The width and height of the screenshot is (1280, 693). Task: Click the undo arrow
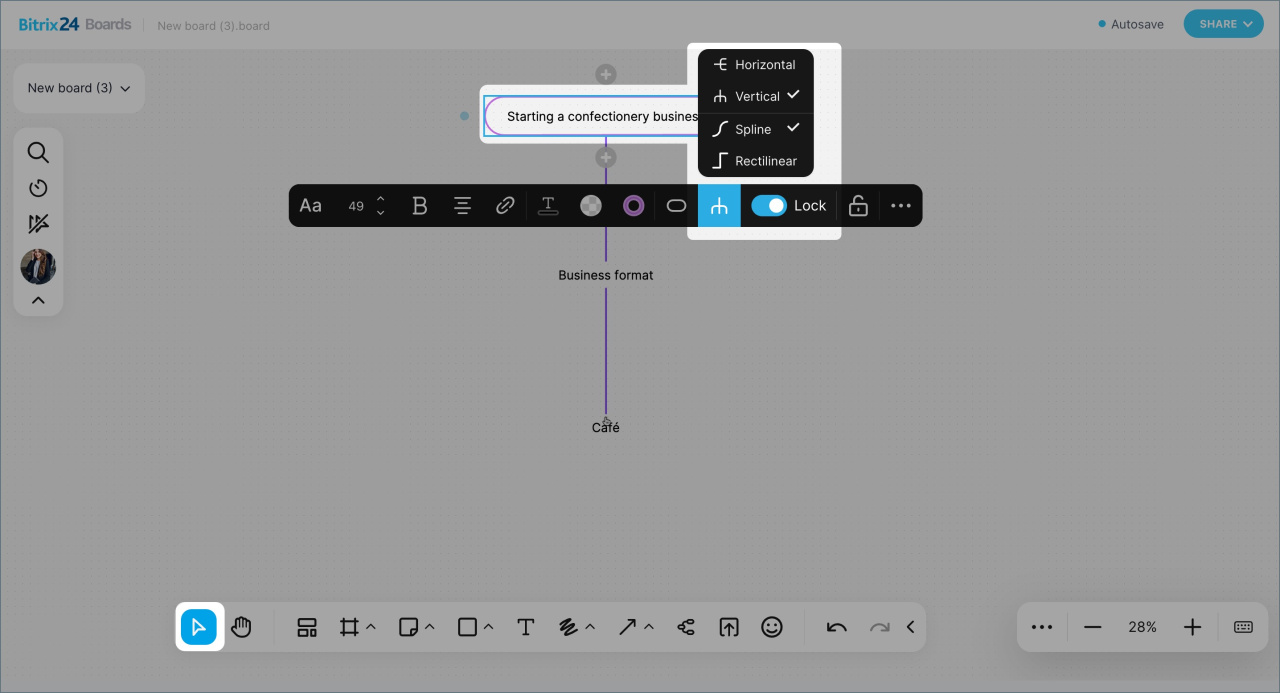click(x=836, y=627)
